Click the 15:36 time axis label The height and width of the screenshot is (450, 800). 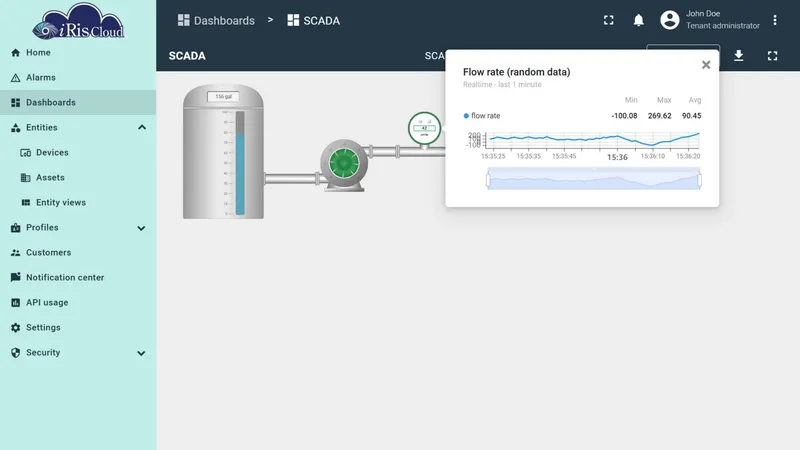(x=617, y=157)
